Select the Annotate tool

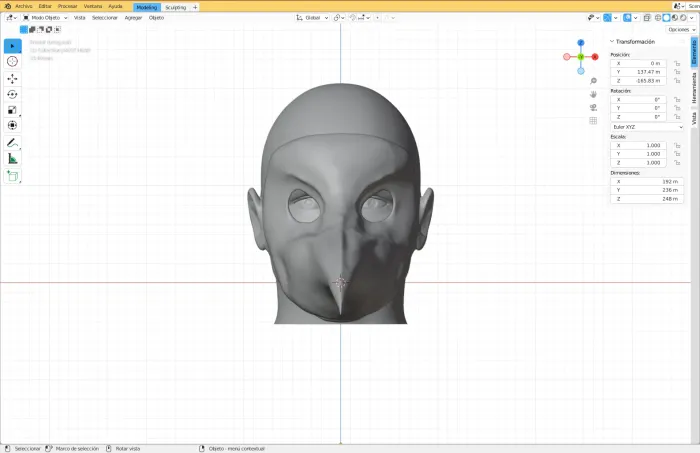(x=12, y=143)
